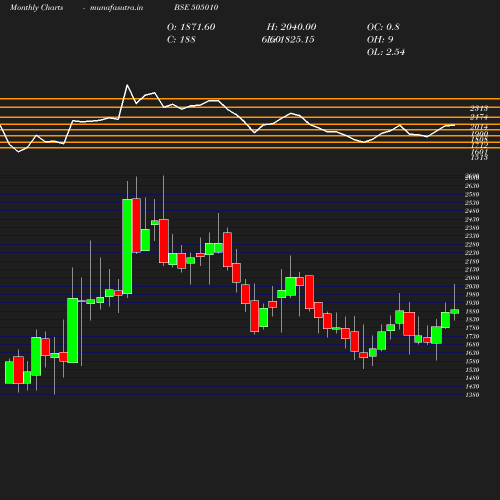Click the 2030 price axis label
Image resolution: width=500 pixels, height=500 pixels.
(x=472, y=286)
